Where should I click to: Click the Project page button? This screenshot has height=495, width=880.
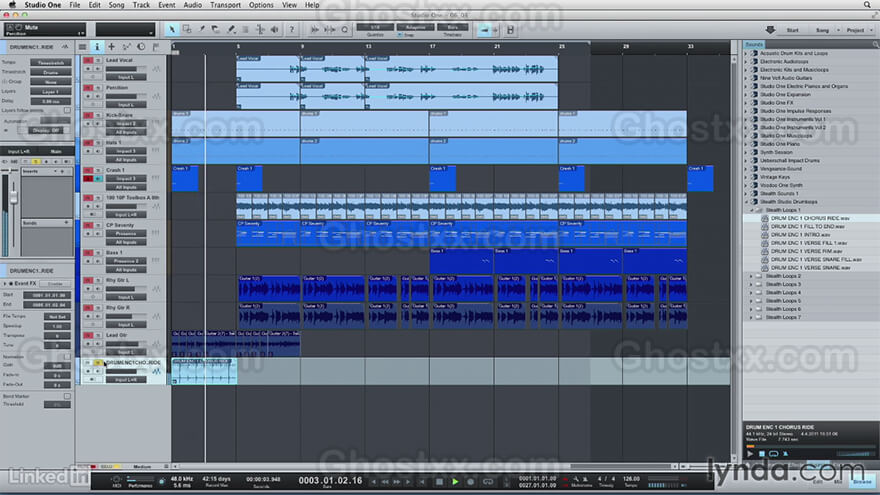click(x=855, y=30)
